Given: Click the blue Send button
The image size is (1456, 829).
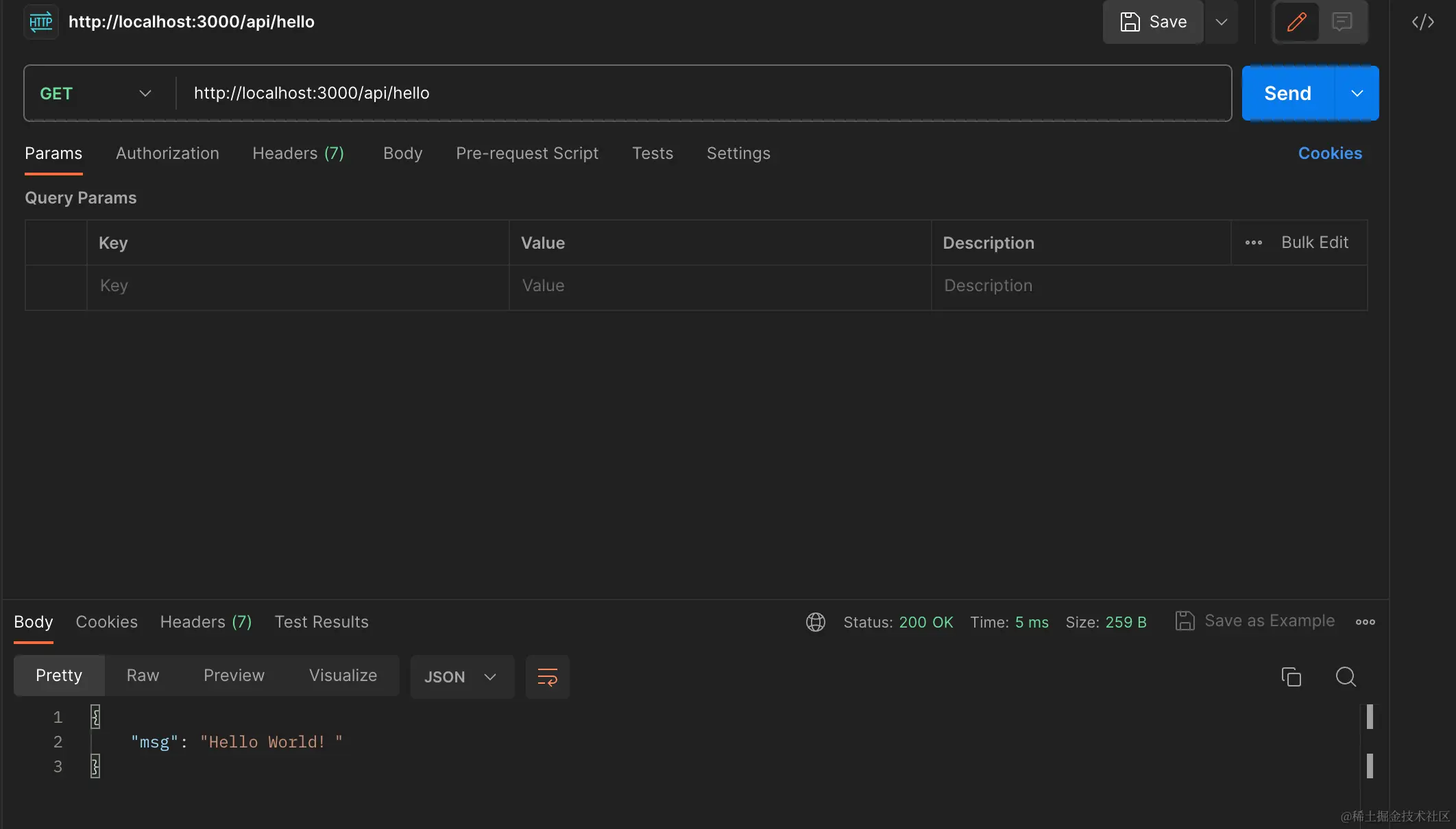Looking at the screenshot, I should (x=1287, y=93).
